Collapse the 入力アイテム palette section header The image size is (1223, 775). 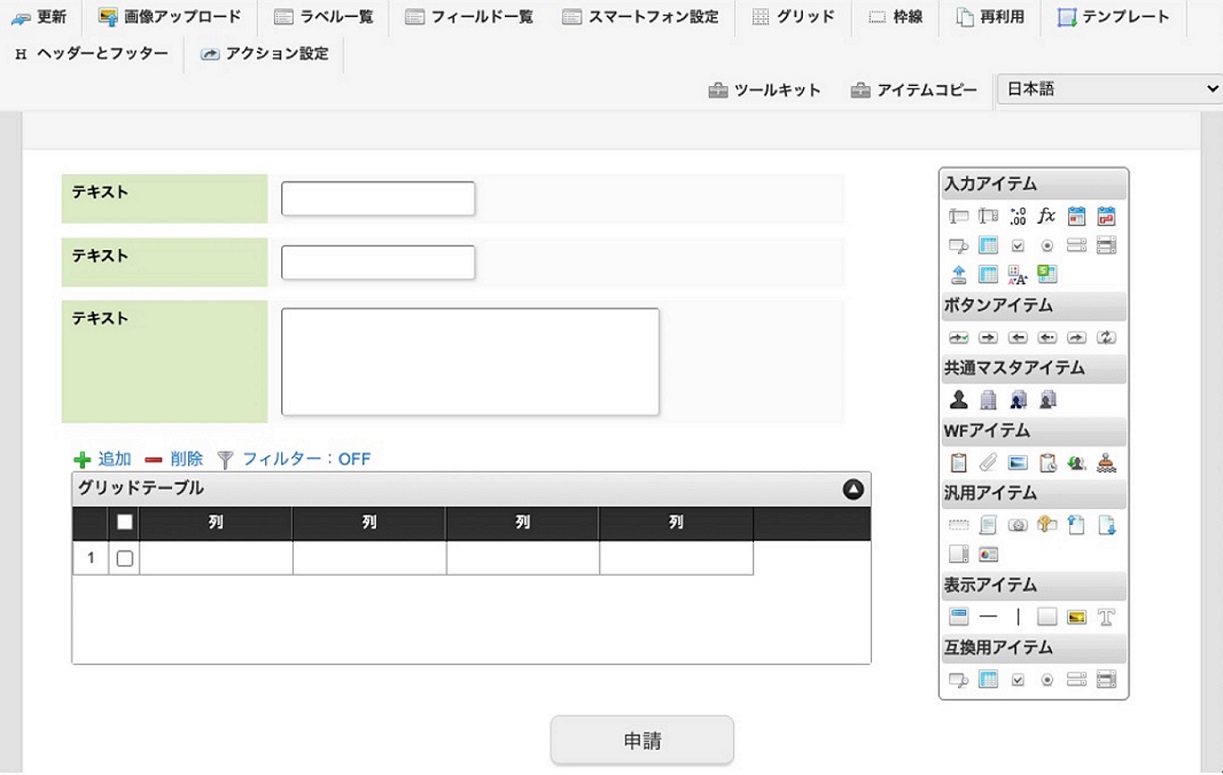point(1033,184)
